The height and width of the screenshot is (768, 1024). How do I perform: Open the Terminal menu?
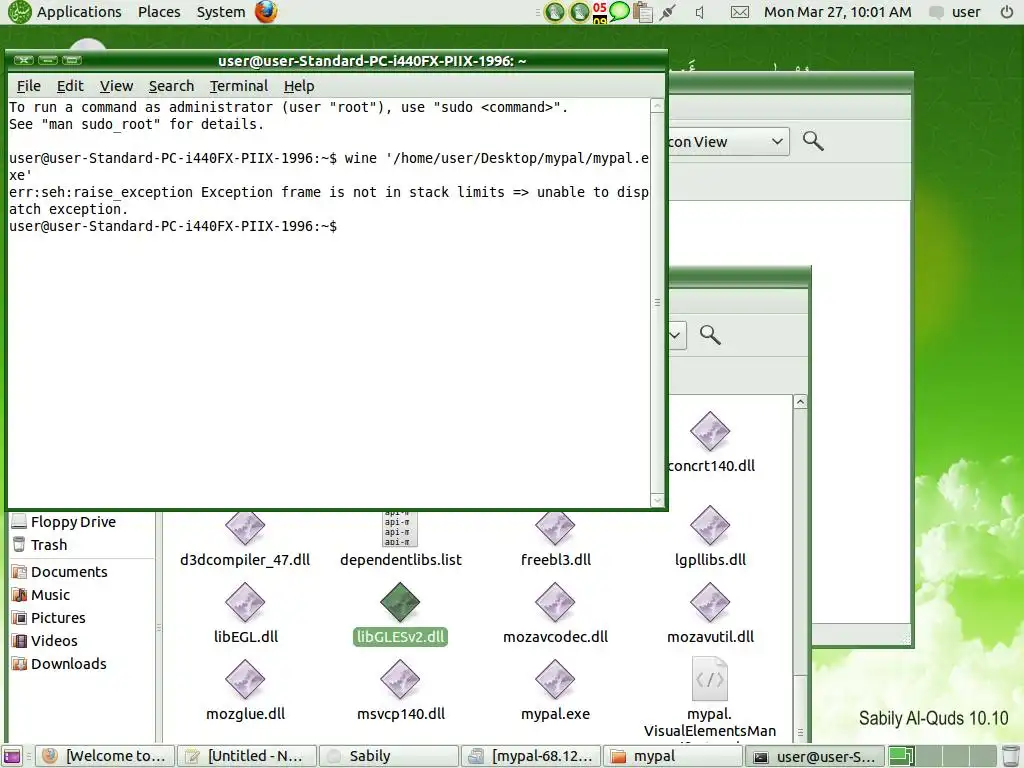pyautogui.click(x=238, y=86)
